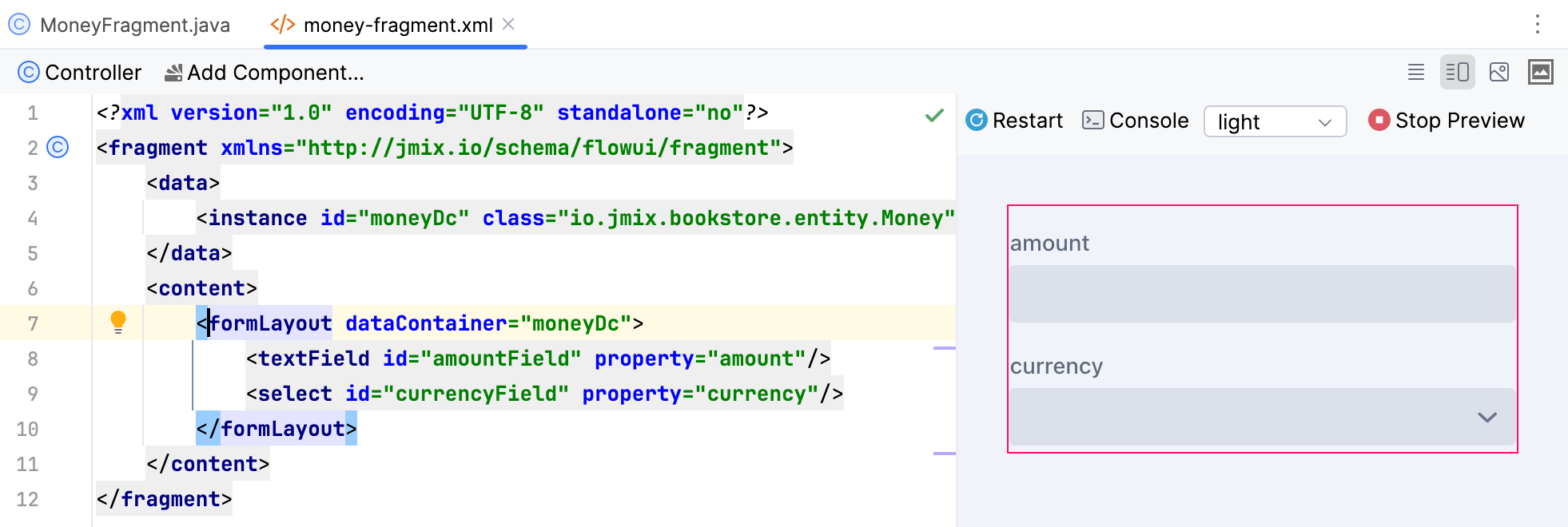Select editor and preview split view
The height and width of the screenshot is (527, 1568).
point(1458,72)
